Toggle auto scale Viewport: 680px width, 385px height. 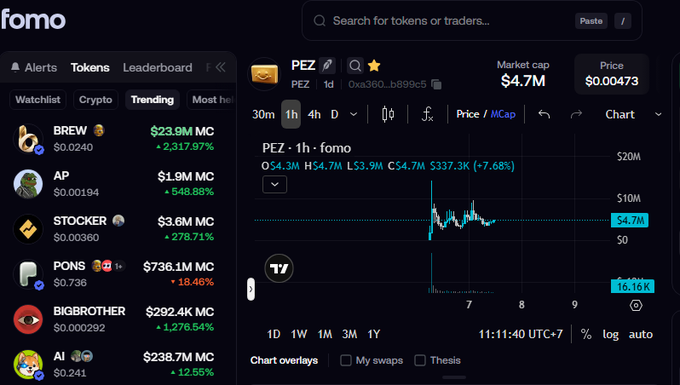(641, 334)
